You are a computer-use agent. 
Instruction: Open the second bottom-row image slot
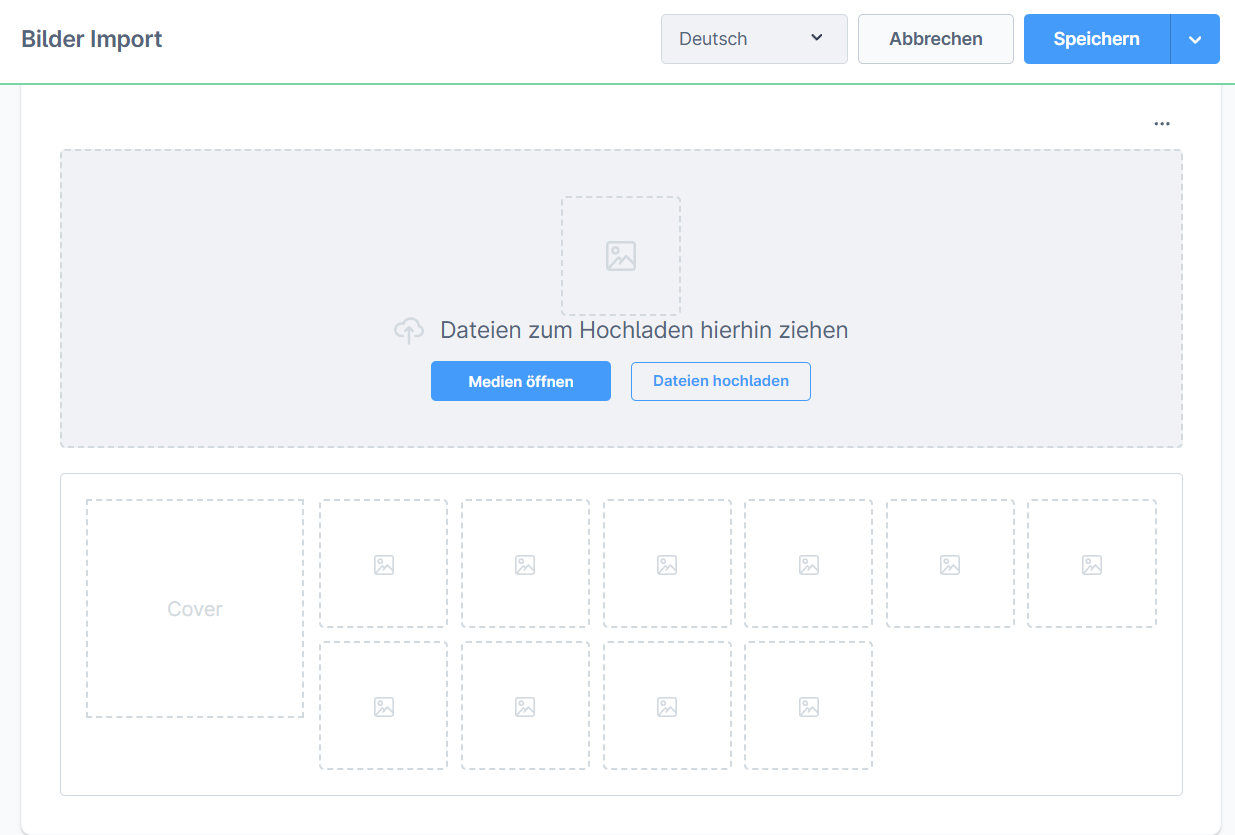click(x=525, y=705)
